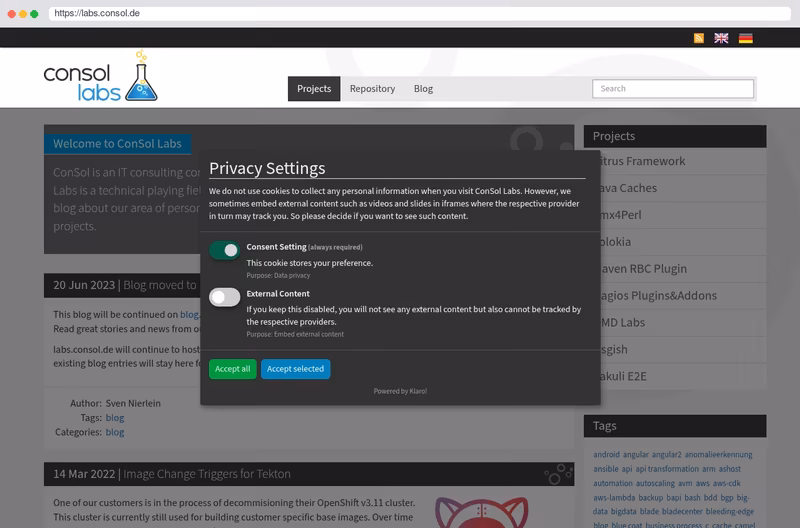Screen dimensions: 800x528
Task: Click 'Purpose: Embed external content' text
Action: pos(295,335)
